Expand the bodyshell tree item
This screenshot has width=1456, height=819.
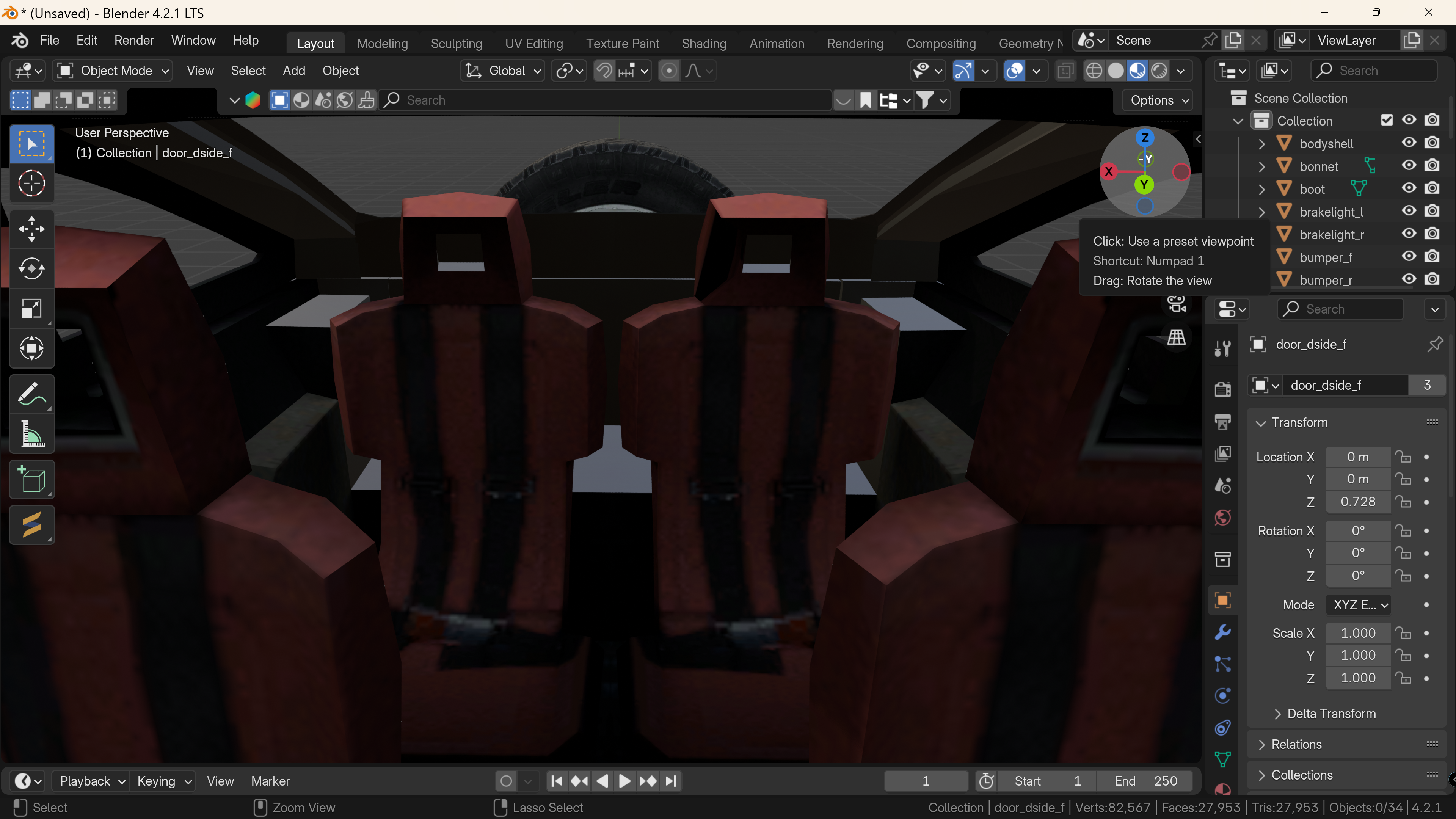1261,144
